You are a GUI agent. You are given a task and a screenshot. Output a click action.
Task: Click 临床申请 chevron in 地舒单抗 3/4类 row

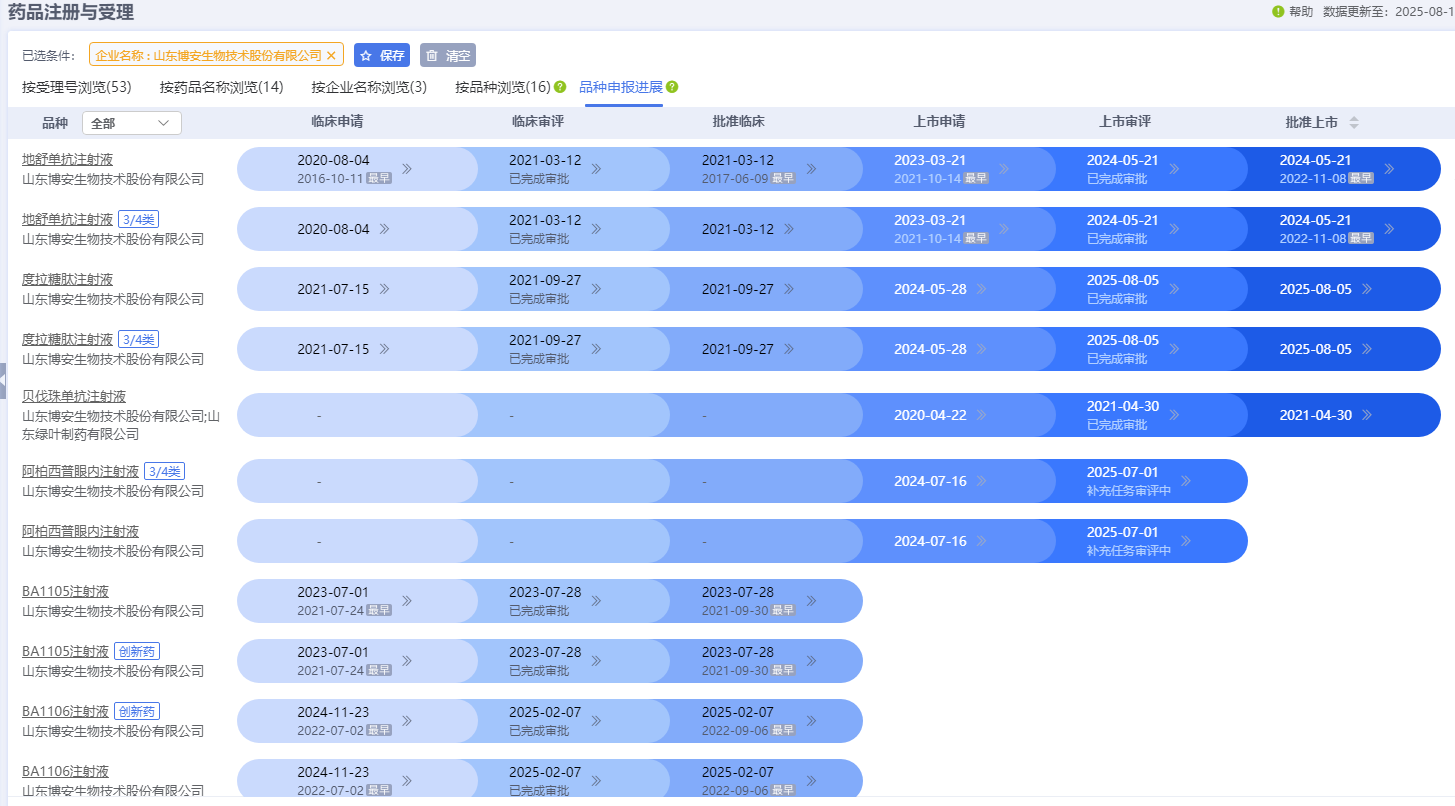384,229
